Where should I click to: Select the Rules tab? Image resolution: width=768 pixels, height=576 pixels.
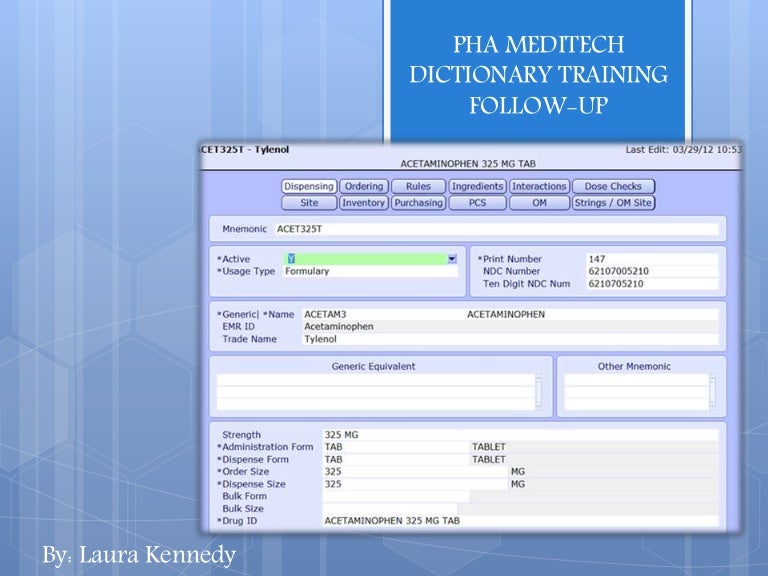point(418,186)
